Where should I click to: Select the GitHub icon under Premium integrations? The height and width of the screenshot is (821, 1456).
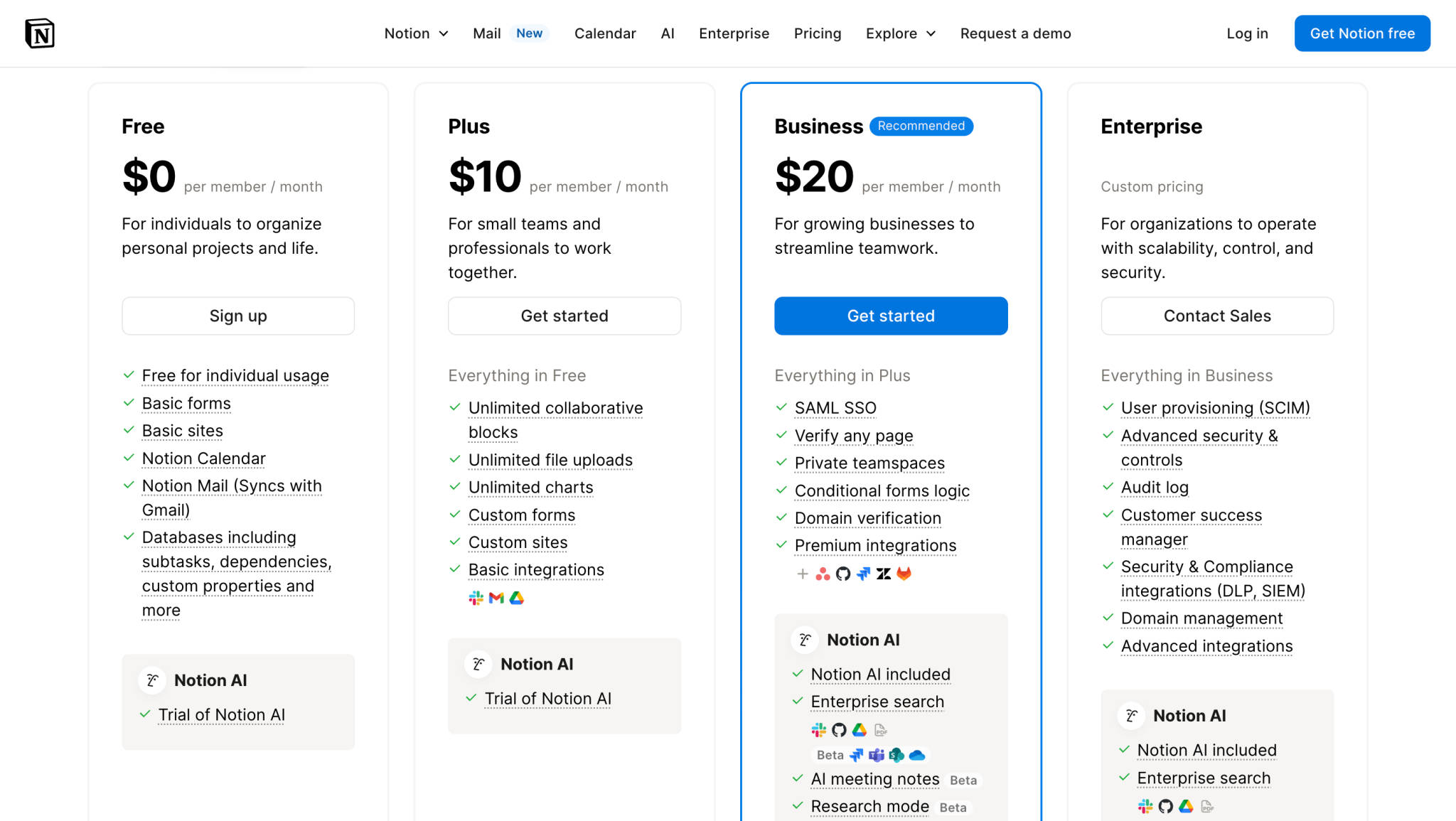coord(842,574)
